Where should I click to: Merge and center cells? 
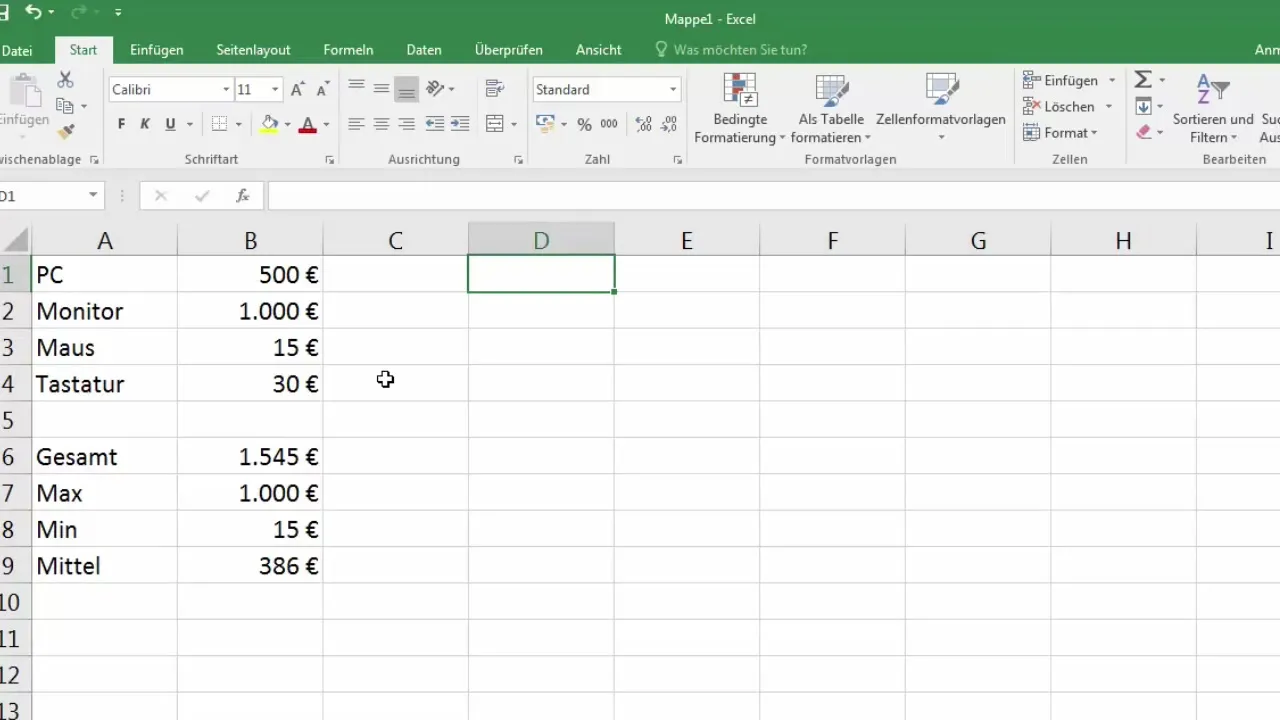point(494,125)
